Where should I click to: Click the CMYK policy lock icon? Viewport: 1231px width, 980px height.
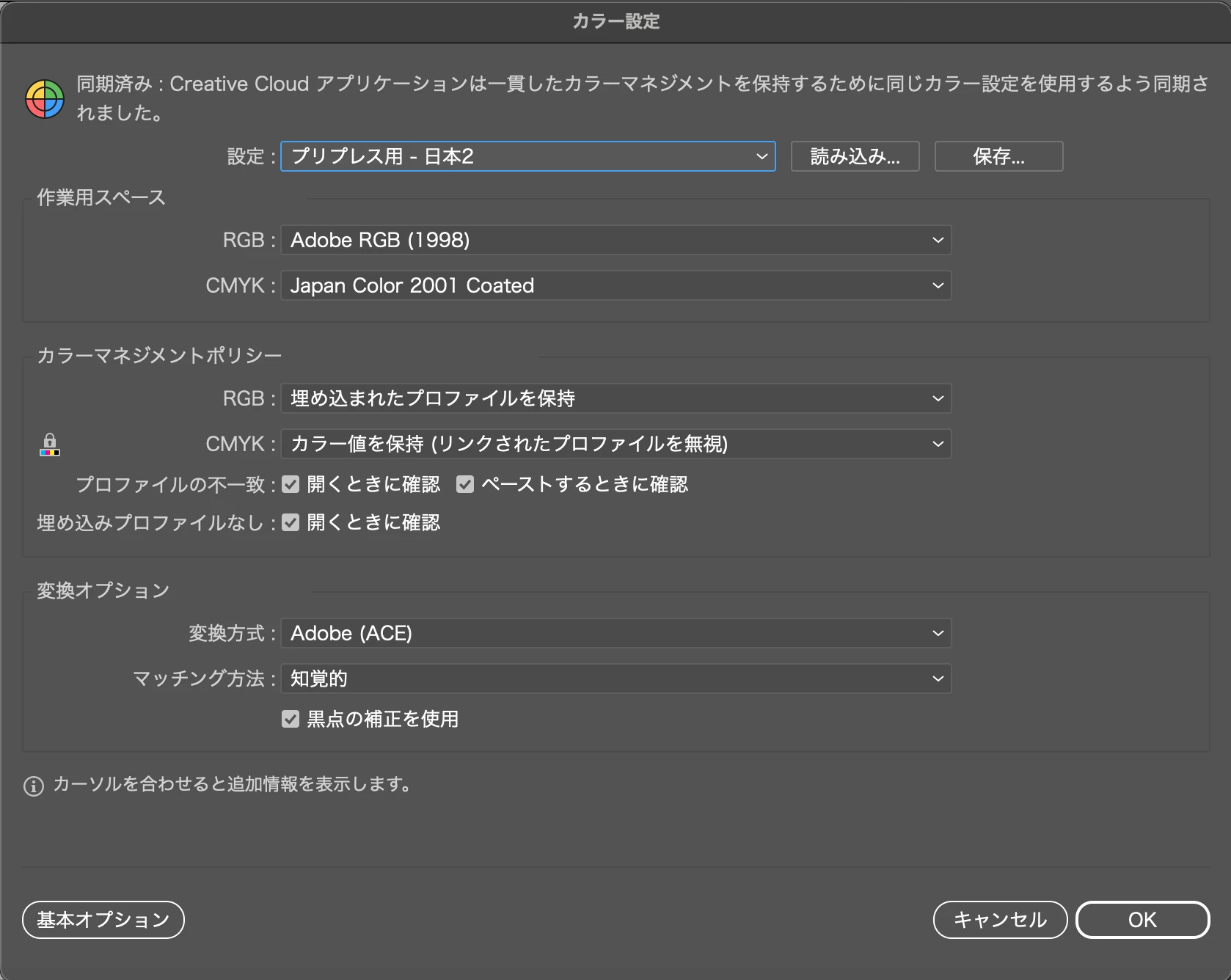[x=49, y=445]
